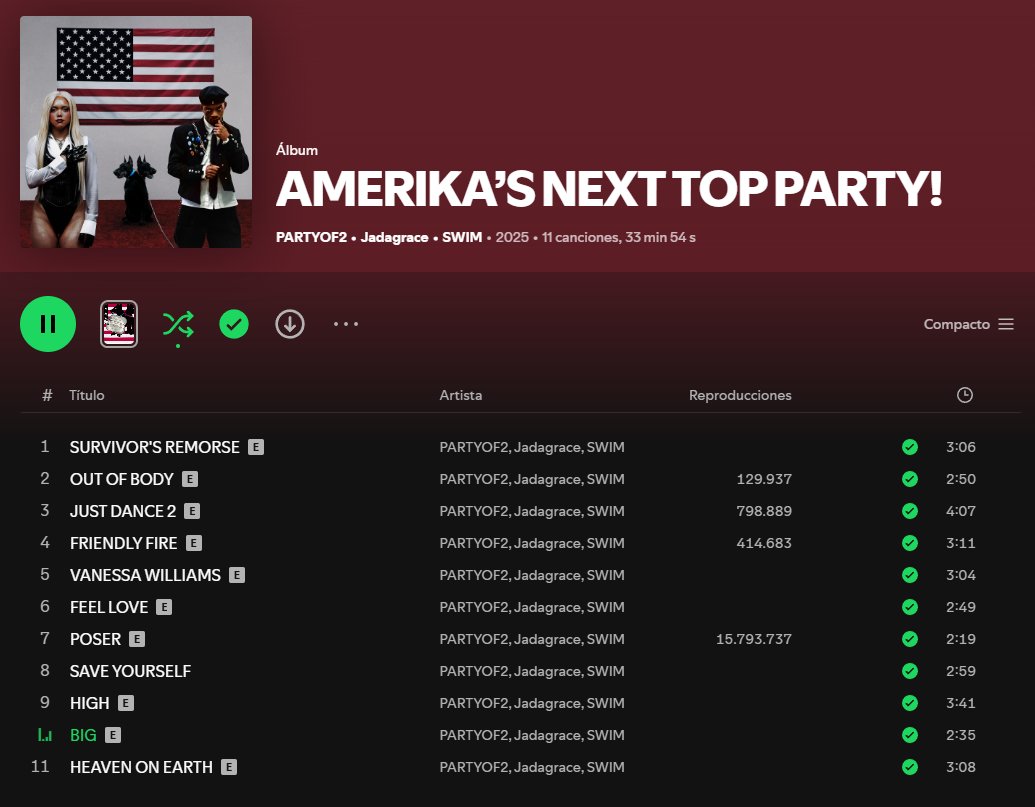1035x807 pixels.
Task: Click track number 7 in the list
Action: point(45,639)
